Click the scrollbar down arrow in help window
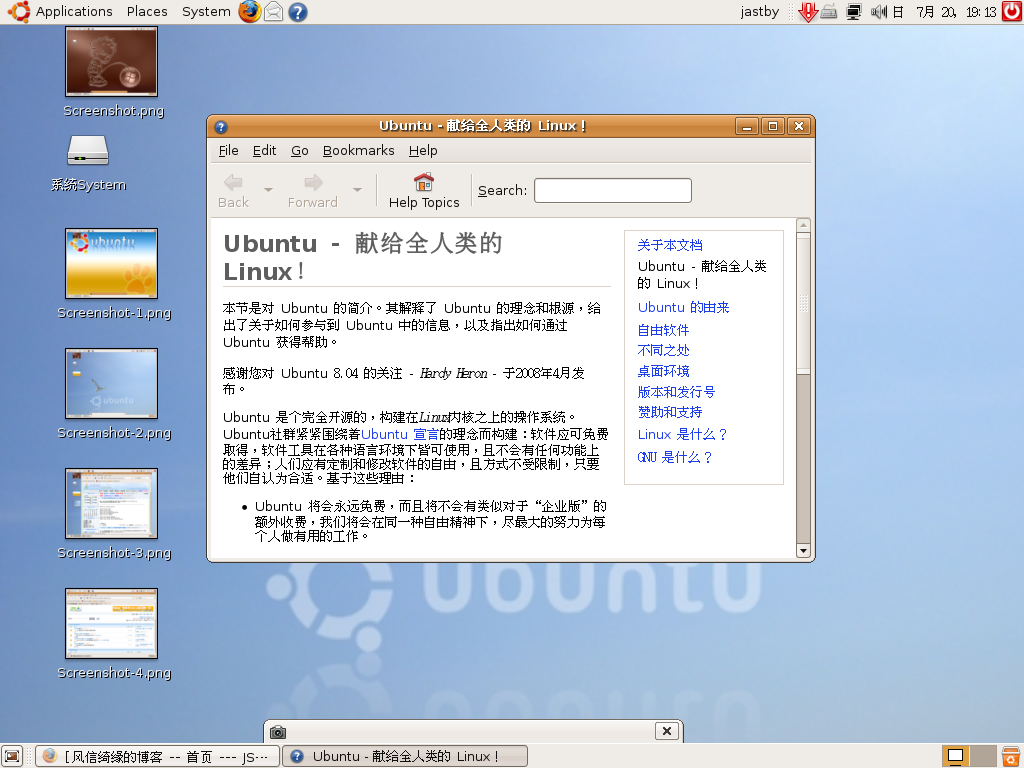This screenshot has width=1024, height=768. [803, 551]
